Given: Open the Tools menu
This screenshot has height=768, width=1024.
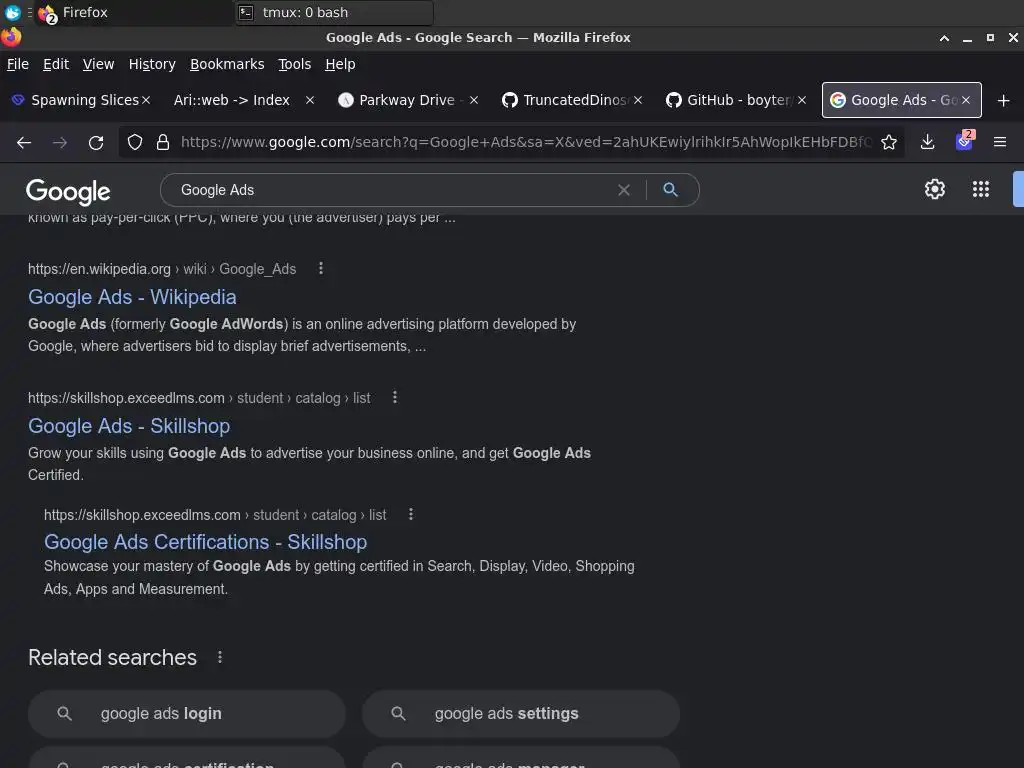Looking at the screenshot, I should pos(295,64).
